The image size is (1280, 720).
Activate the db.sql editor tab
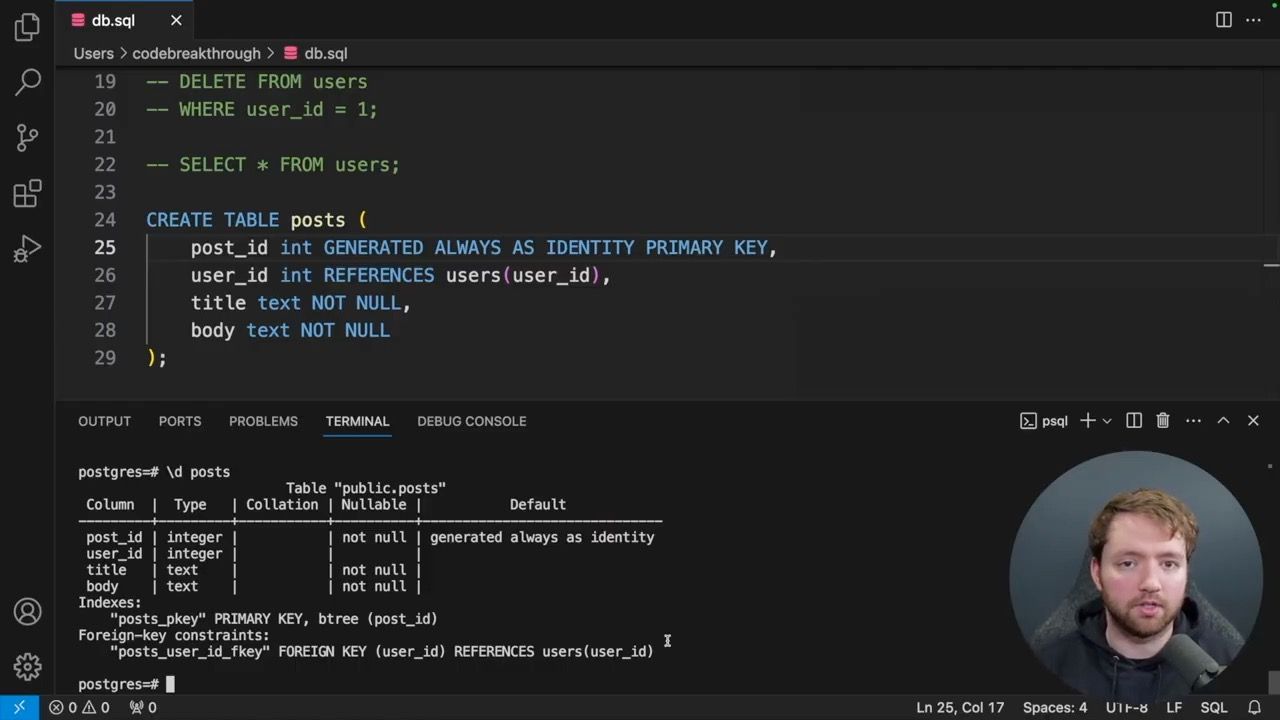pos(126,20)
